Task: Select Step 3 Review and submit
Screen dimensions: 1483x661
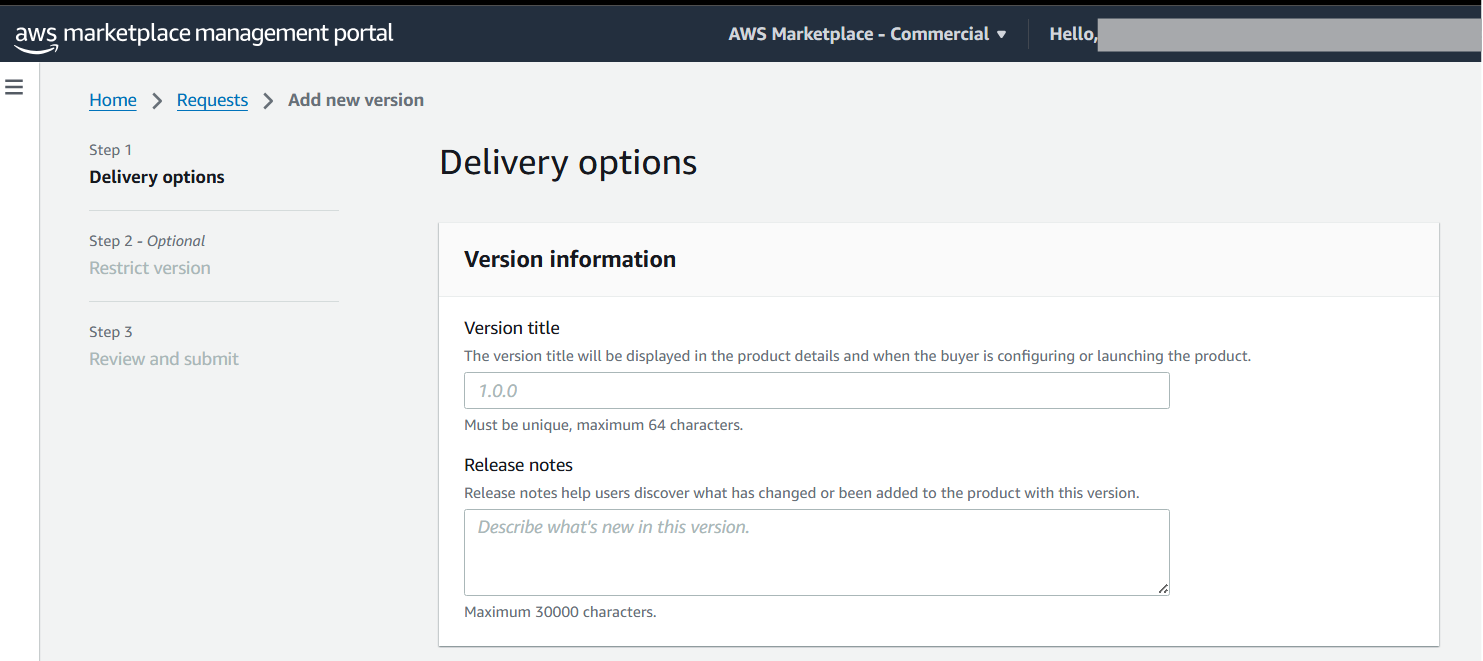Action: [164, 359]
